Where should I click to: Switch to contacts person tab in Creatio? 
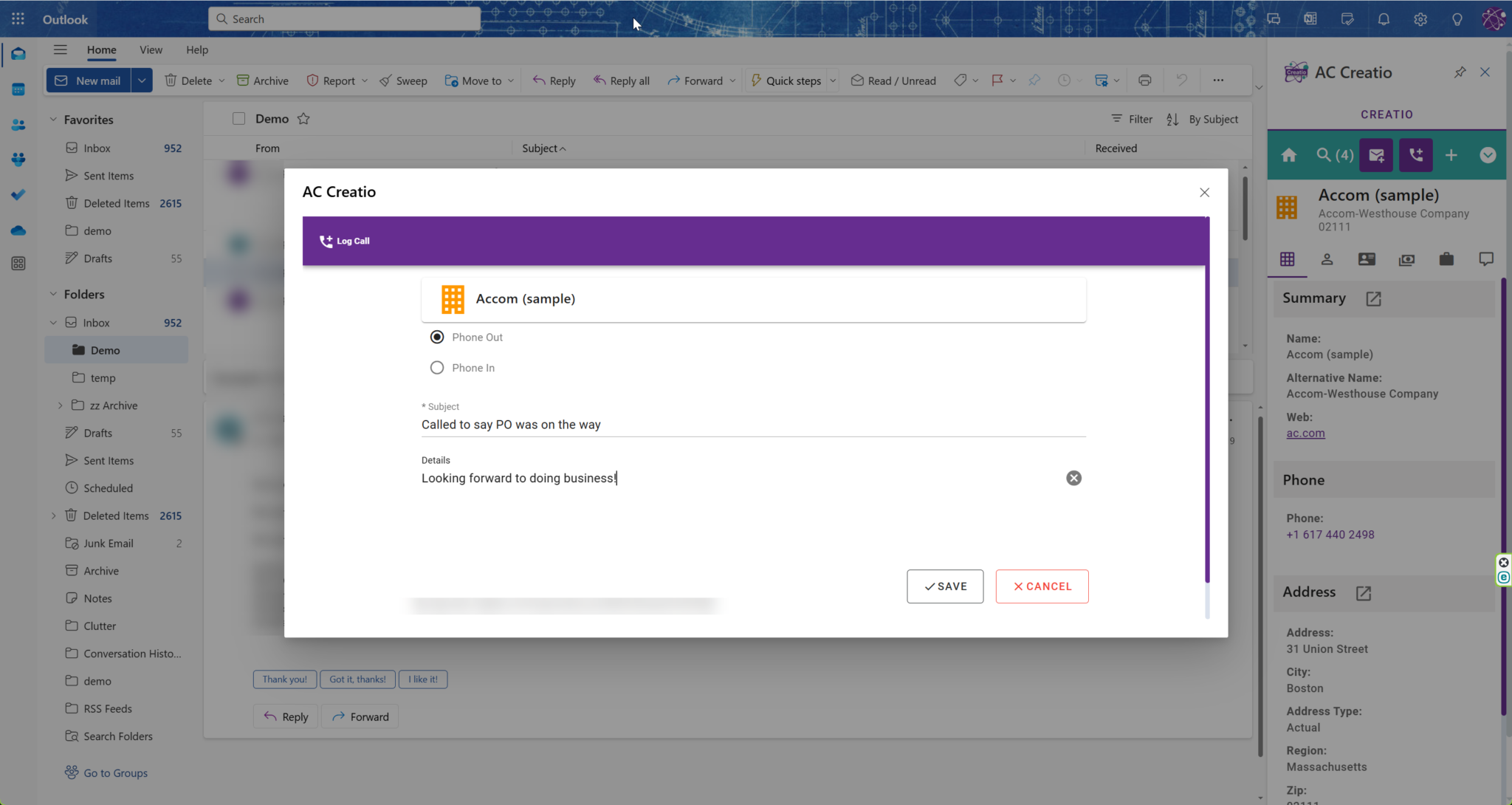click(x=1327, y=259)
